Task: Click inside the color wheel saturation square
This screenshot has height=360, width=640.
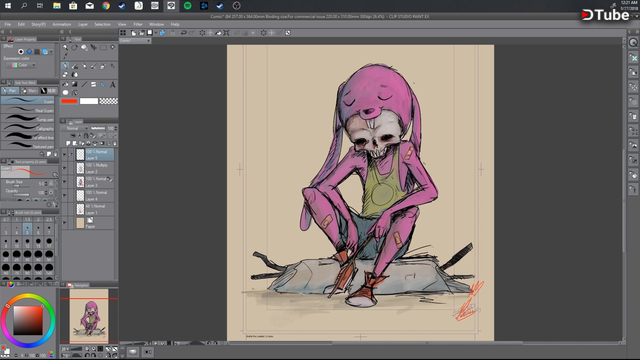Action: tap(28, 320)
